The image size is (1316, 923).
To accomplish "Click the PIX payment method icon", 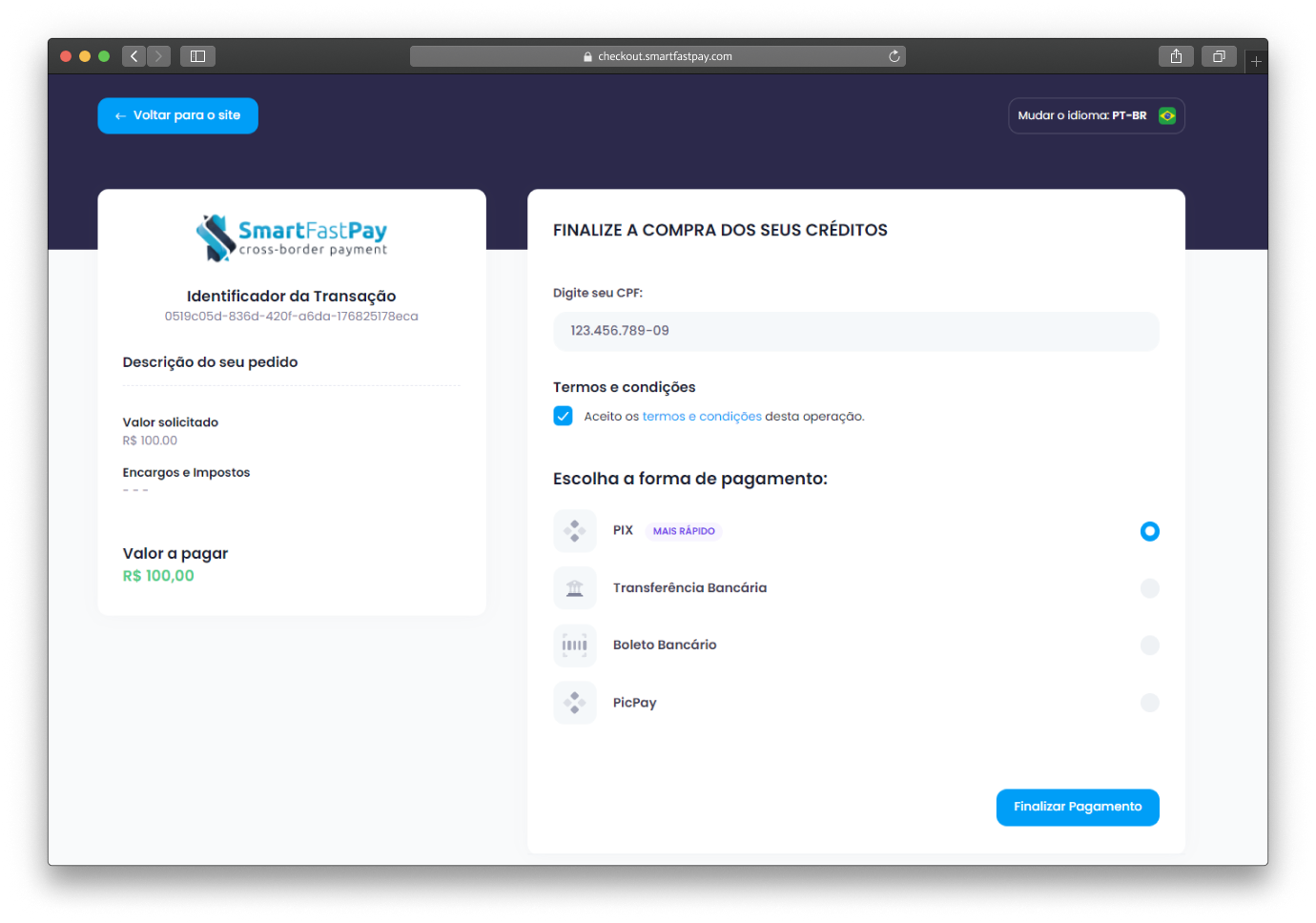I will pyautogui.click(x=574, y=531).
